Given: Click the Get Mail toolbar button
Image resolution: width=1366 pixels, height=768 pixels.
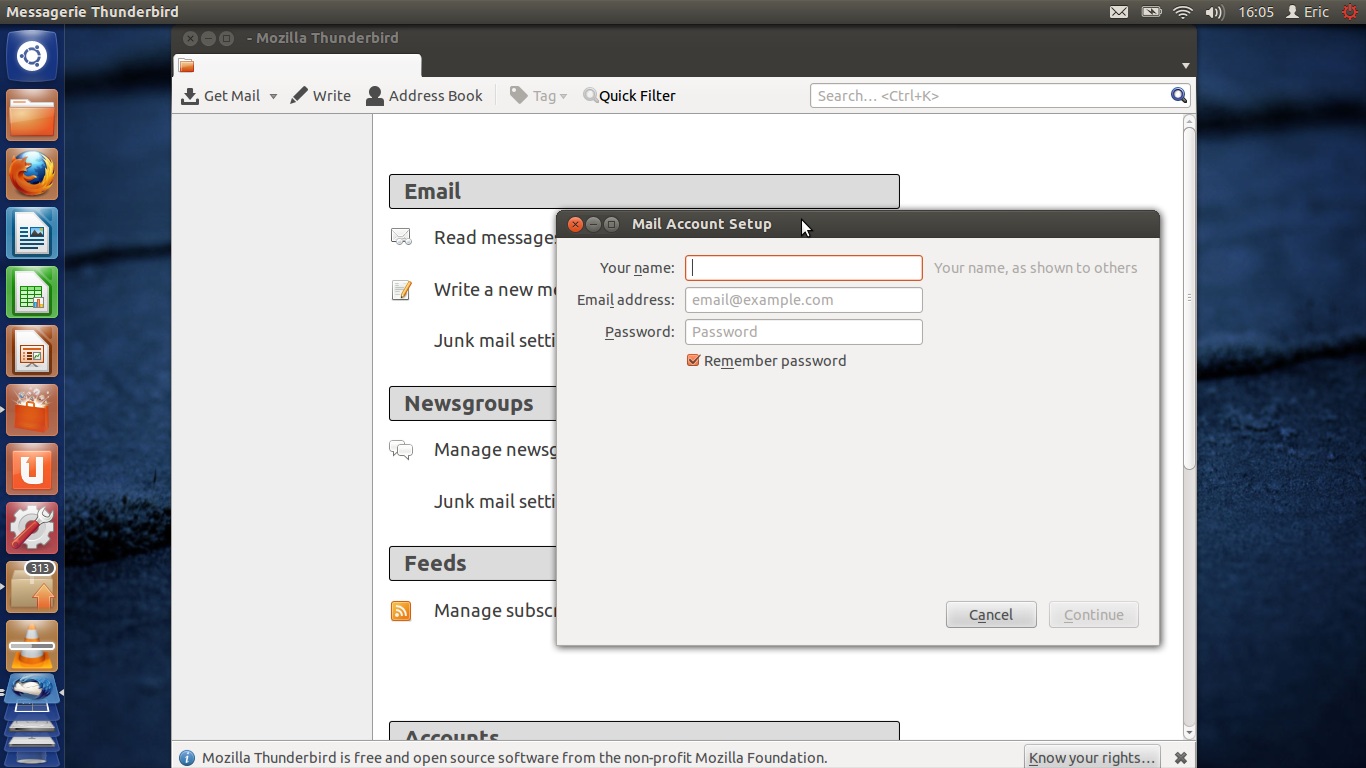Looking at the screenshot, I should 220,96.
